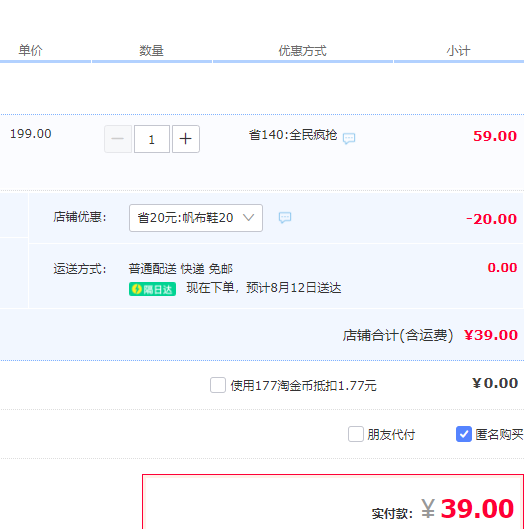
Task: Click the quantity input field showing 1
Action: (x=152, y=139)
